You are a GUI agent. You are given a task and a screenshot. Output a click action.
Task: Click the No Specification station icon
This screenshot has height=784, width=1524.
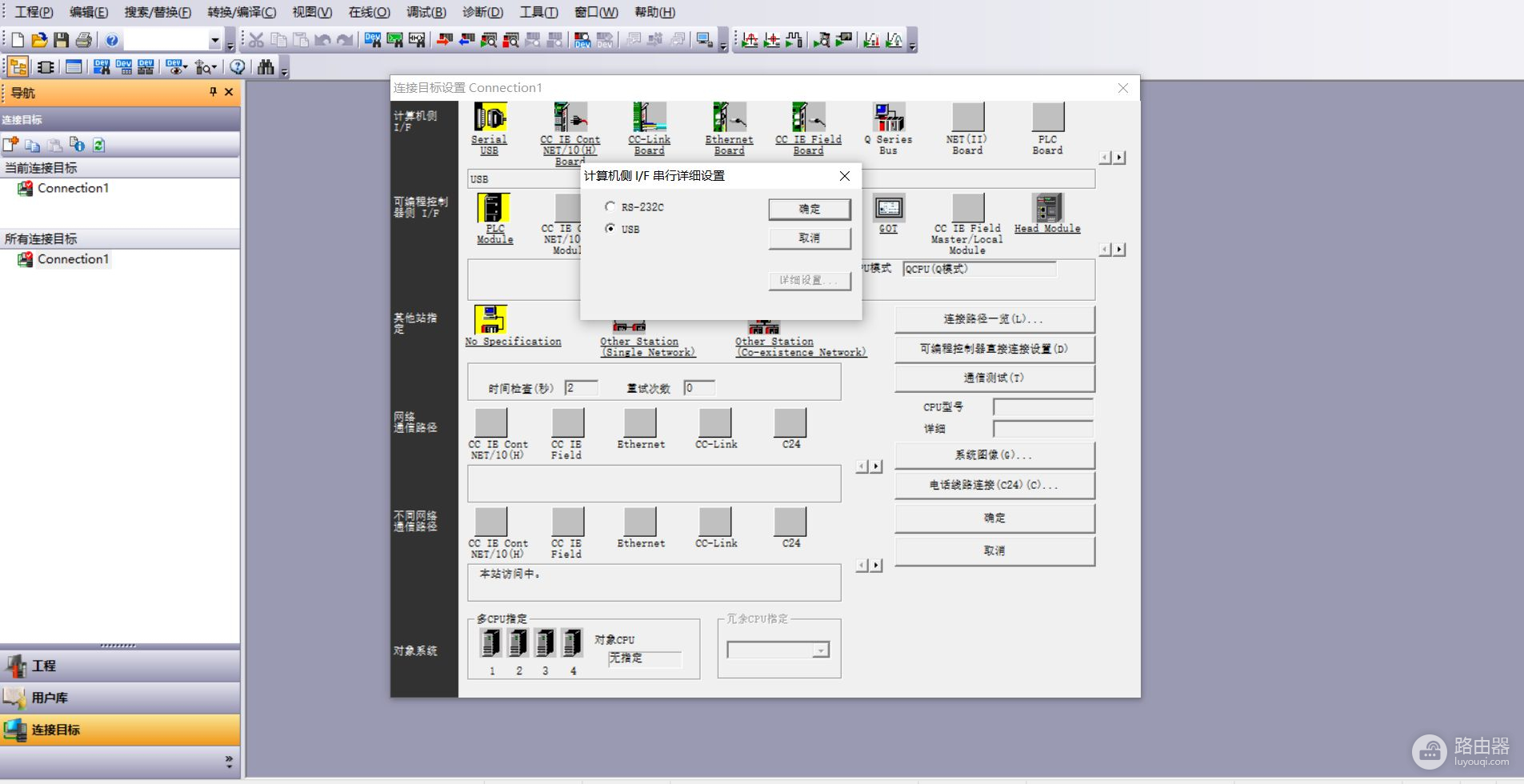point(490,319)
